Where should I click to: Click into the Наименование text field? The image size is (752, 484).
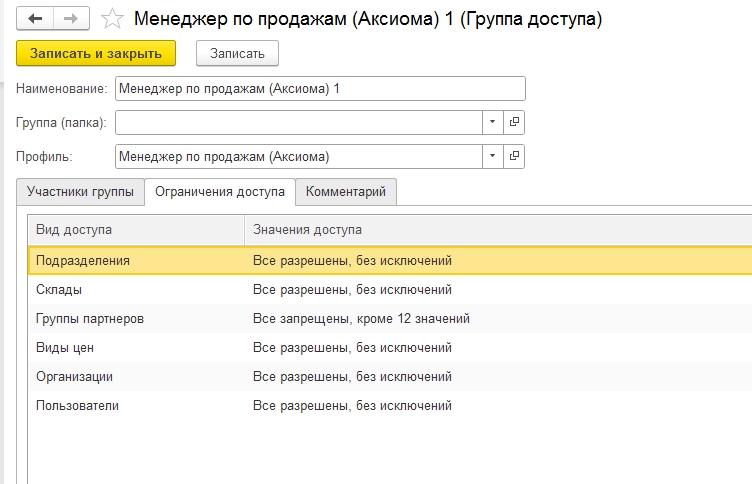(x=320, y=88)
